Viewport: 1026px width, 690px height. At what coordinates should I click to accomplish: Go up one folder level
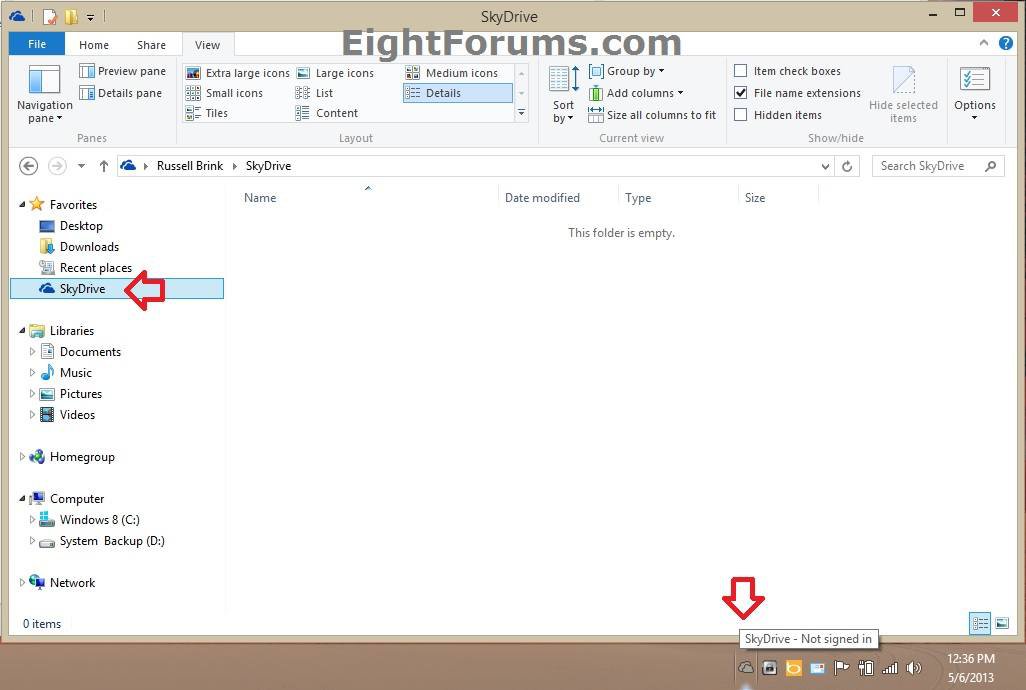click(103, 166)
